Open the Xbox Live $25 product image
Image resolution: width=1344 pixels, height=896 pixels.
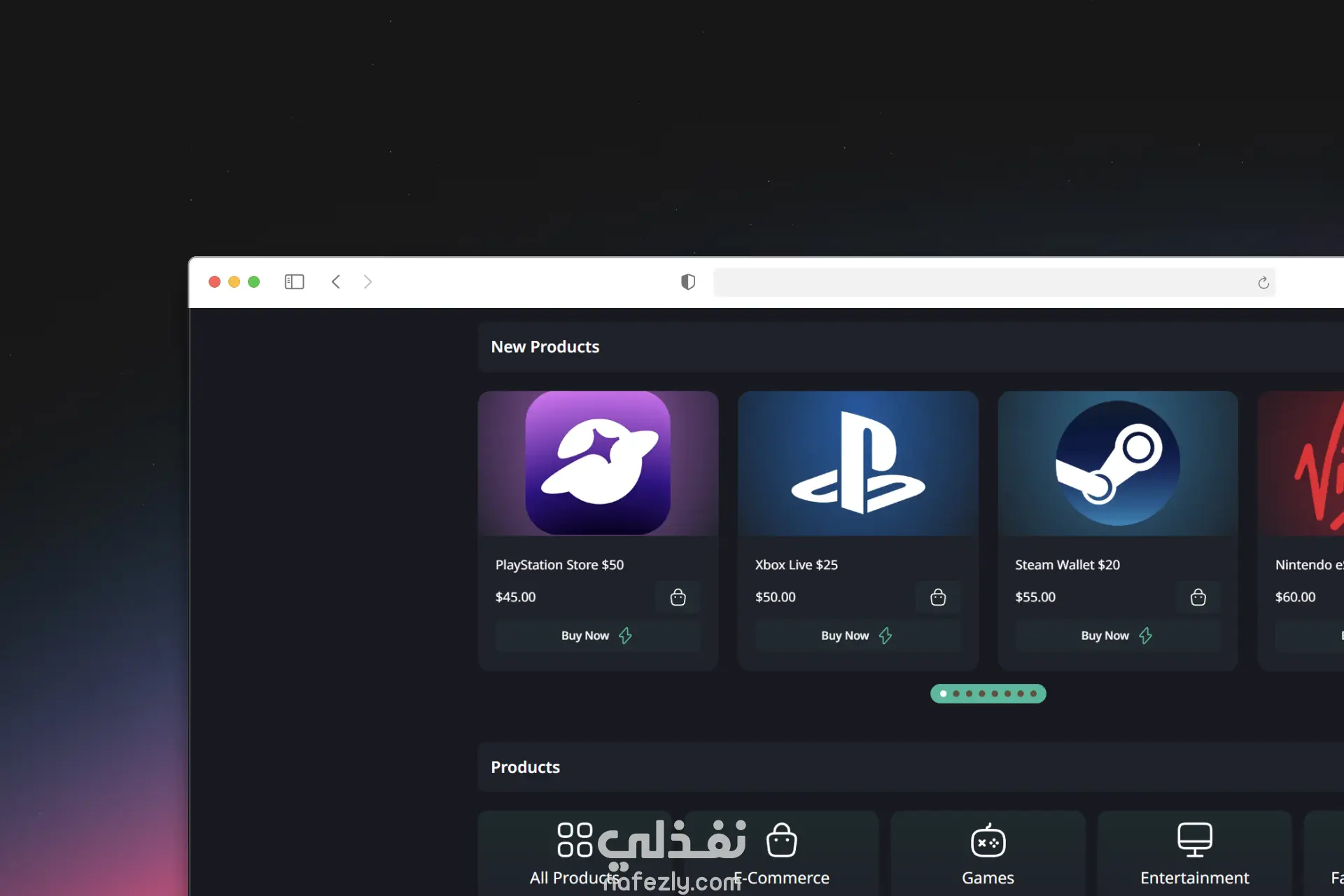click(857, 463)
